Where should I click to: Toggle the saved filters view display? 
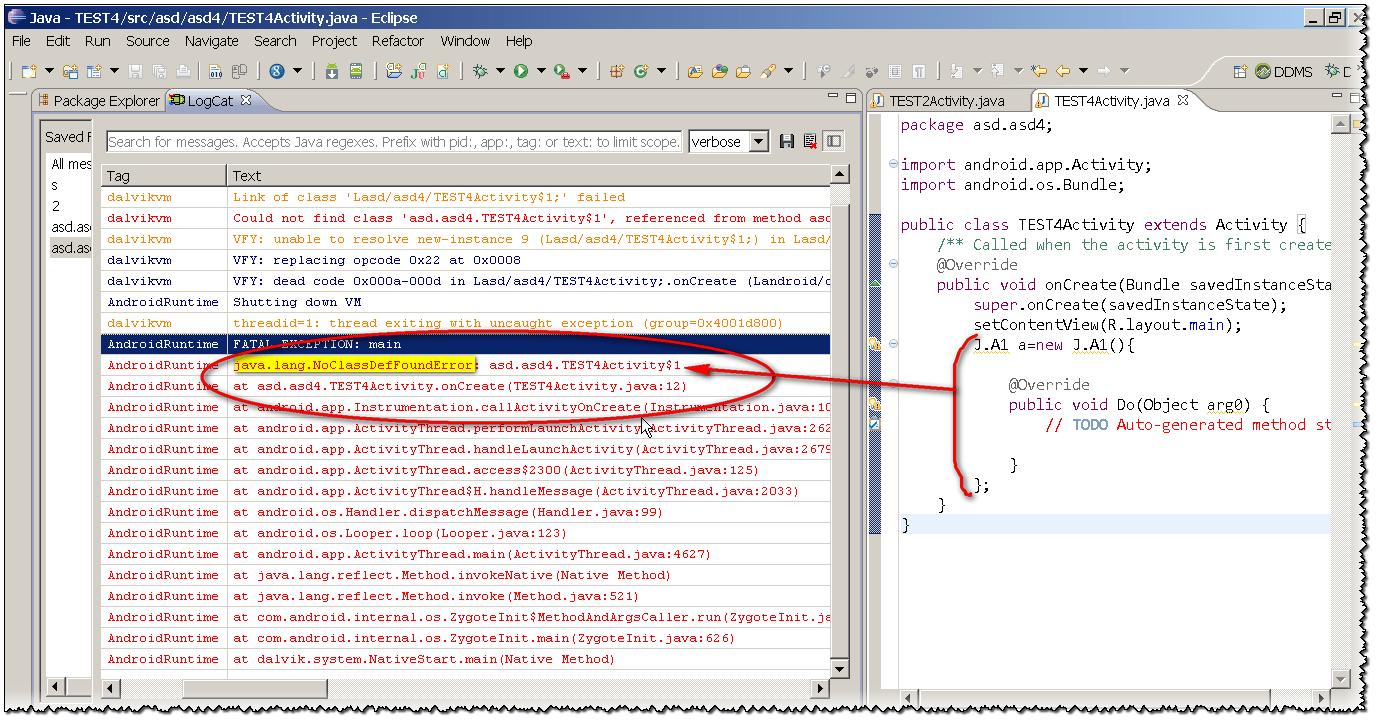pyautogui.click(x=833, y=142)
